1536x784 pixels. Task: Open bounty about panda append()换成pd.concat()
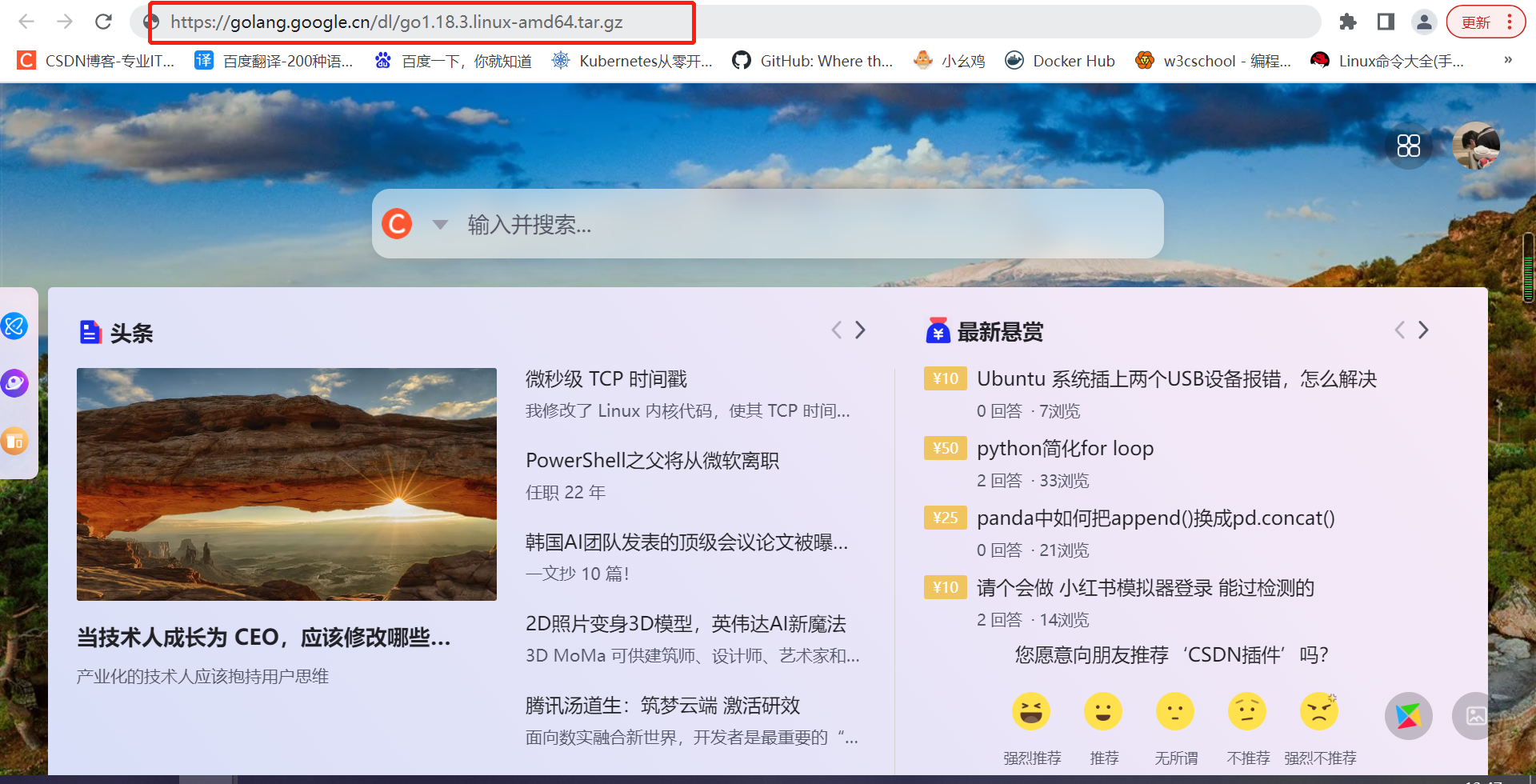pyautogui.click(x=1156, y=518)
